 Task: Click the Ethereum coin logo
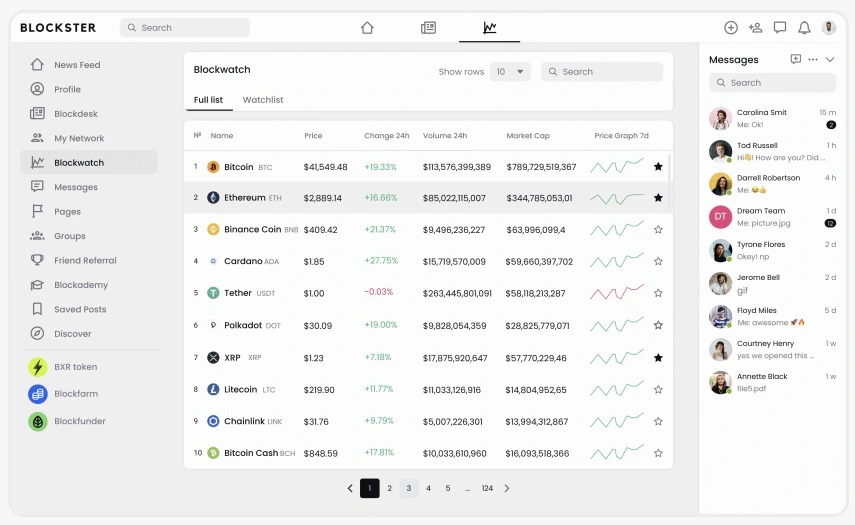point(213,197)
